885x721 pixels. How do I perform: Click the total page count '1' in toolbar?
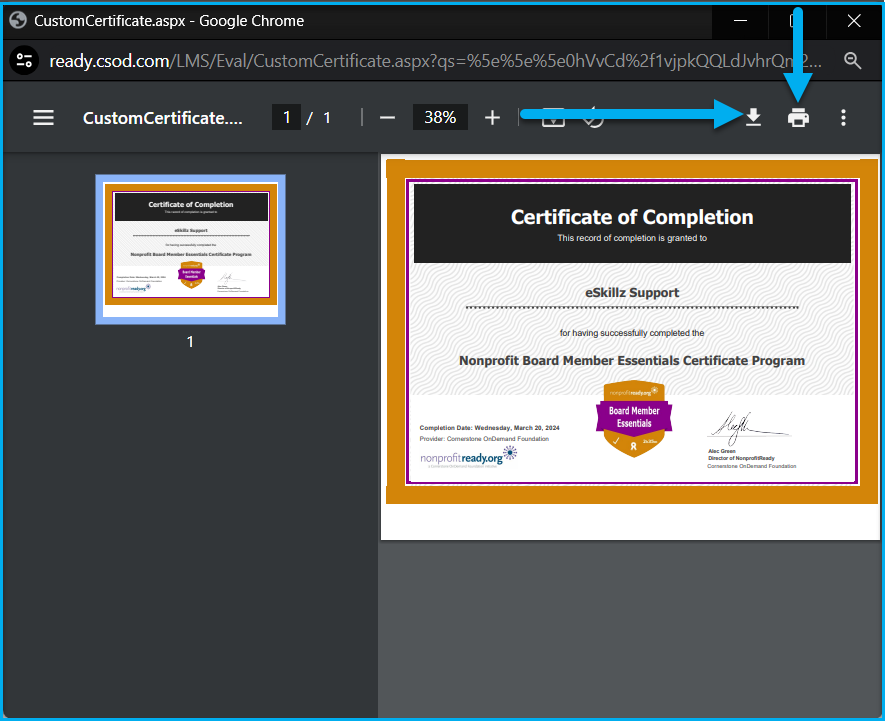click(327, 117)
